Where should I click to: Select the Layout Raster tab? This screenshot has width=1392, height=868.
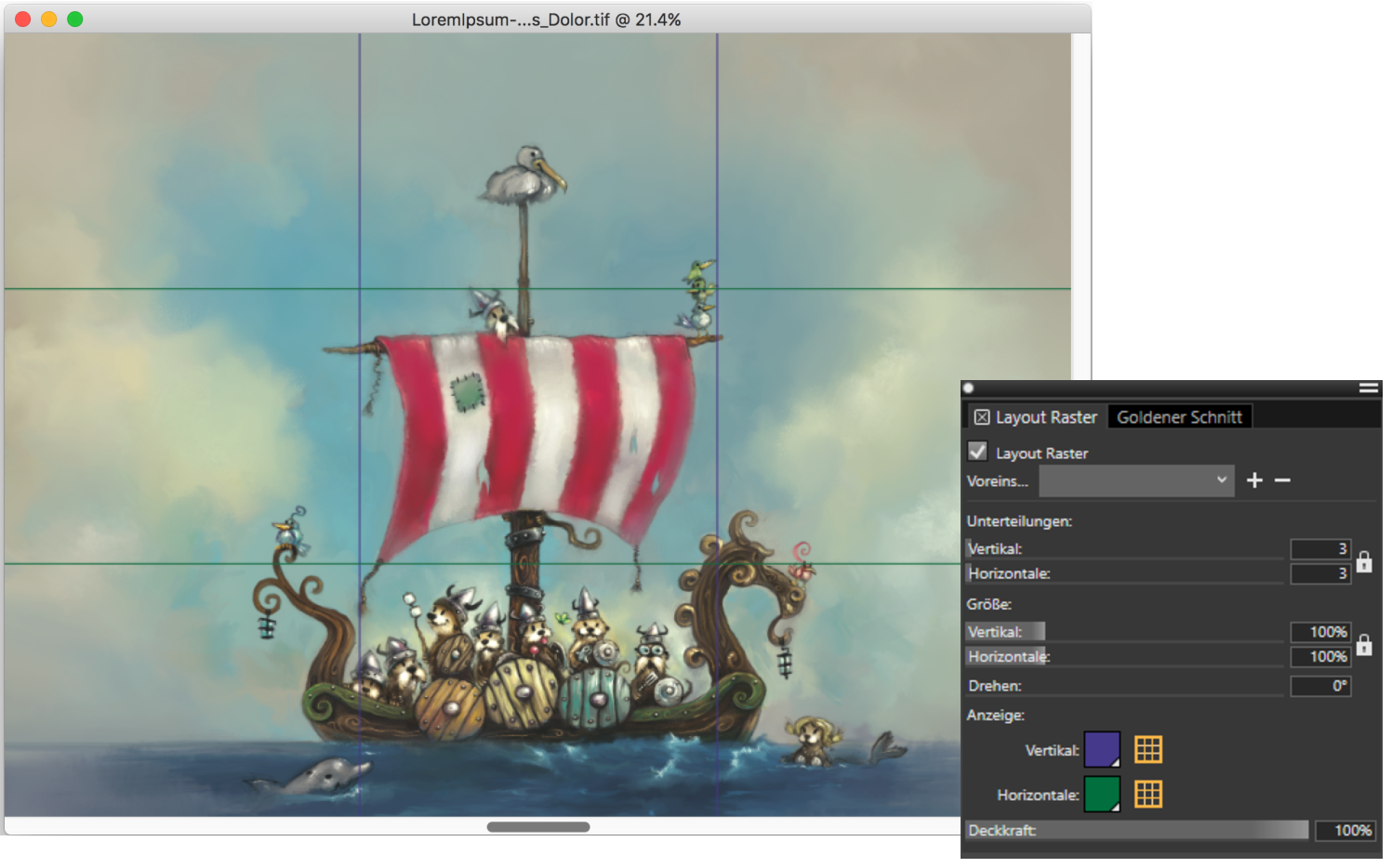1045,417
